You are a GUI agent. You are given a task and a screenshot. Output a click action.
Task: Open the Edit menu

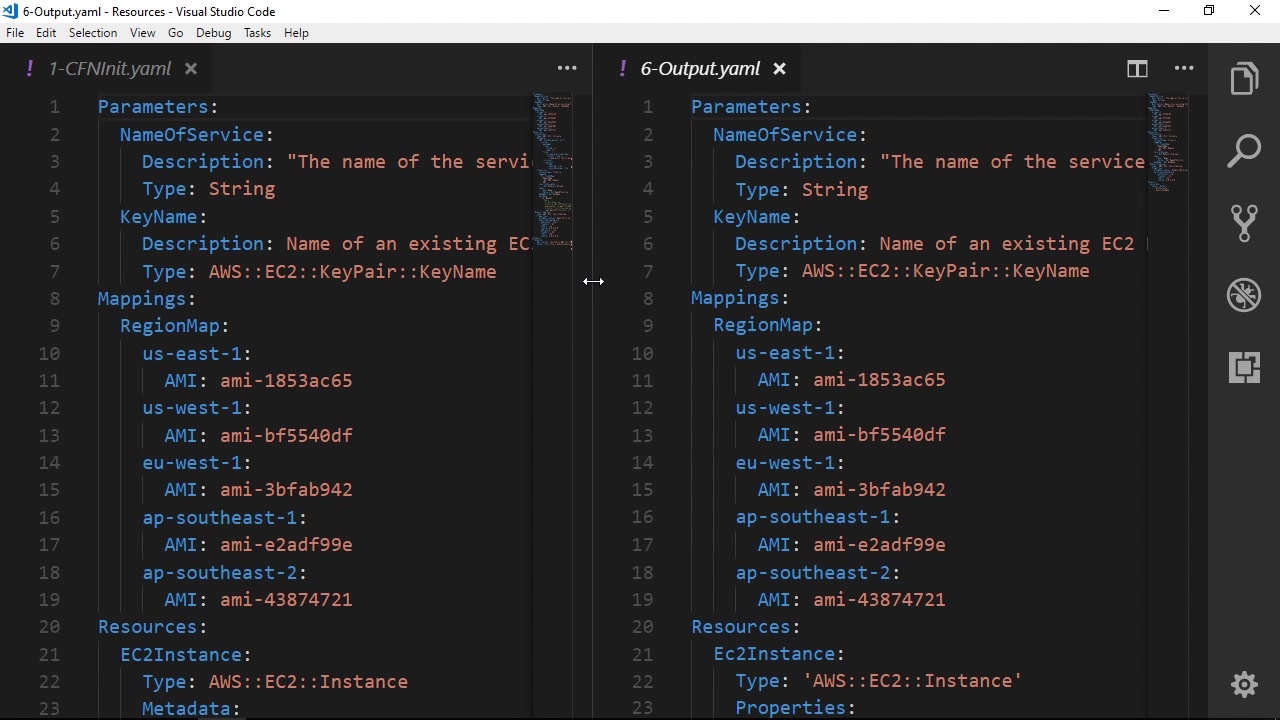pyautogui.click(x=46, y=33)
